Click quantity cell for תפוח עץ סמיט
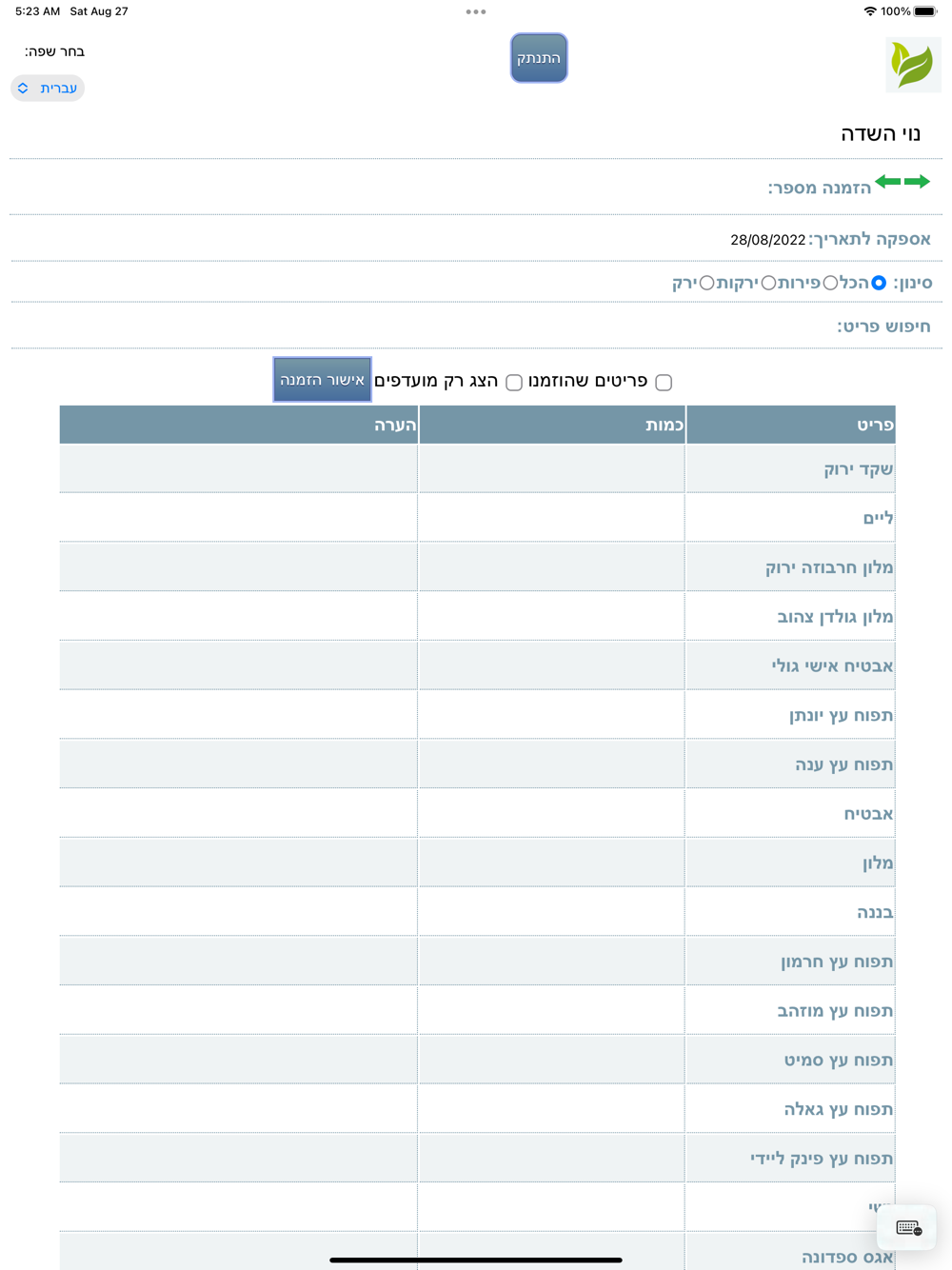 pyautogui.click(x=552, y=1061)
